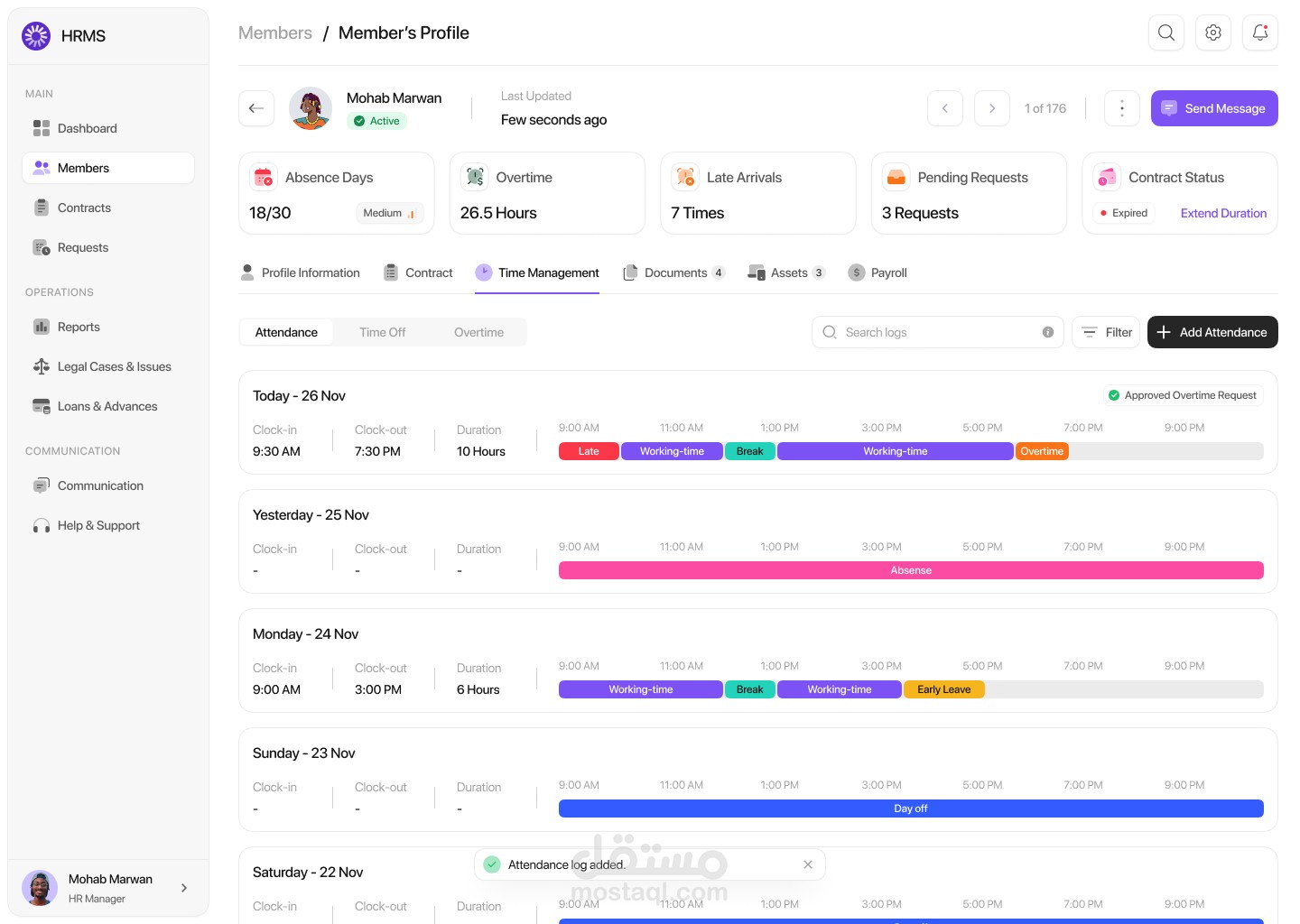Click the Send Message button
The width and height of the screenshot is (1300, 924).
tap(1214, 108)
